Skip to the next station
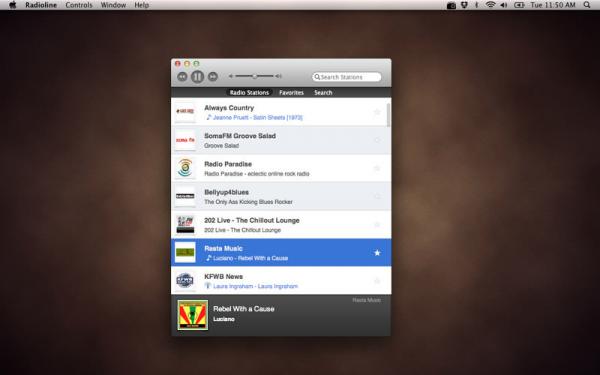The image size is (600, 375). coord(213,77)
